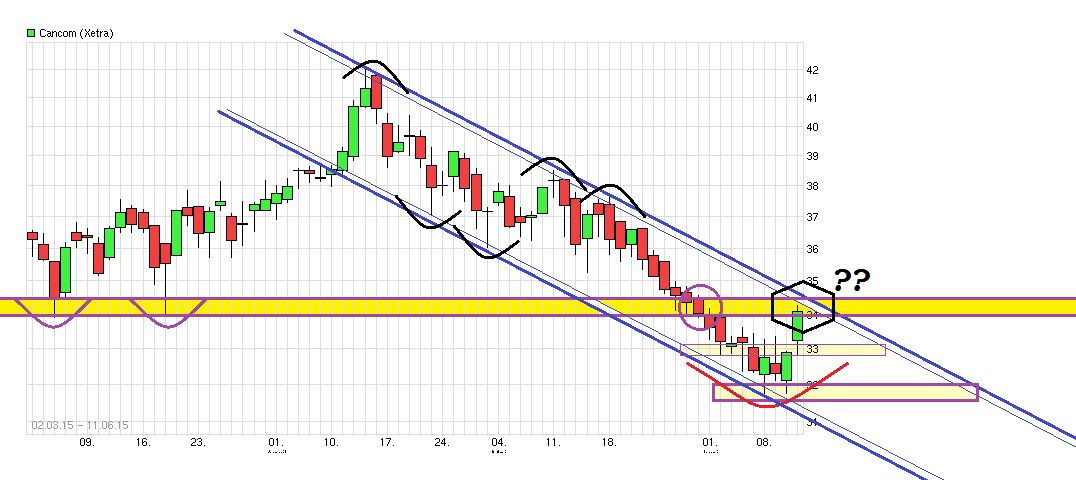Viewport: 1076px width, 480px height.
Task: Click the date axis label '24.'
Action: (442, 442)
